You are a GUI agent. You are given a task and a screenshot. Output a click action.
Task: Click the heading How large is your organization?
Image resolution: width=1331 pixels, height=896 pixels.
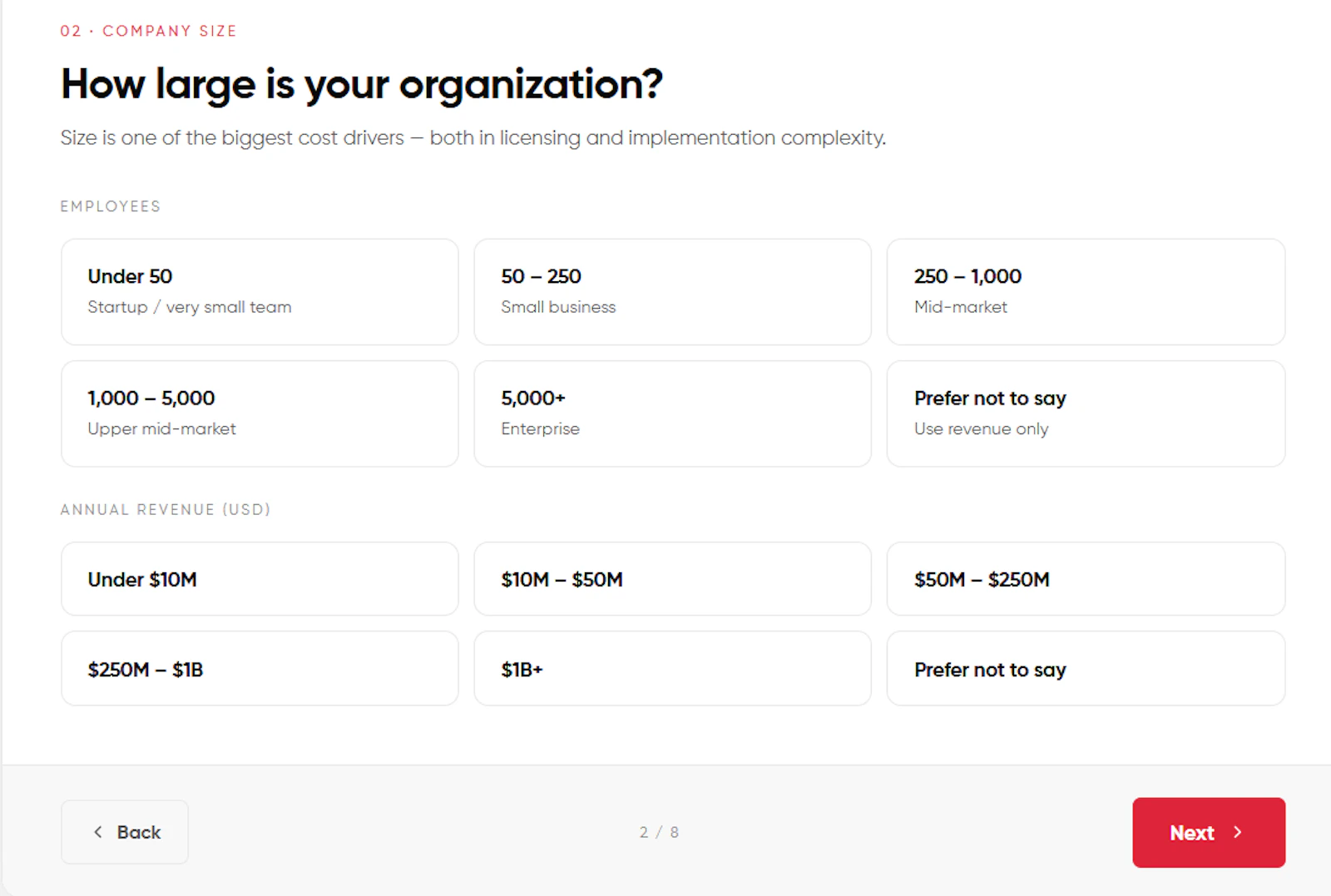(x=362, y=85)
